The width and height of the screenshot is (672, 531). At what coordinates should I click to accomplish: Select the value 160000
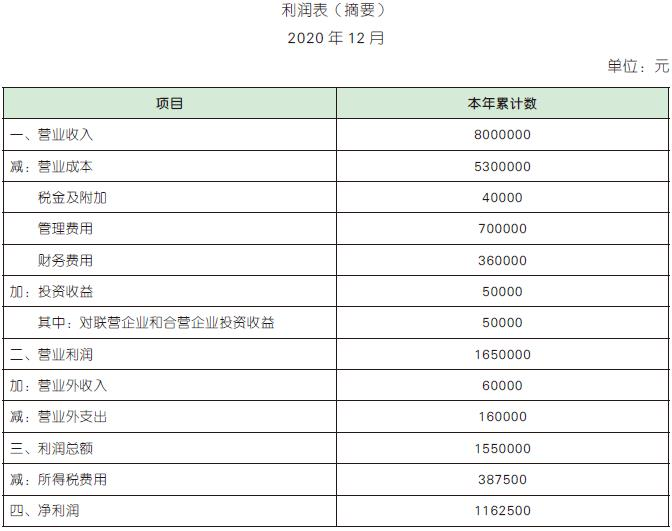coord(502,416)
